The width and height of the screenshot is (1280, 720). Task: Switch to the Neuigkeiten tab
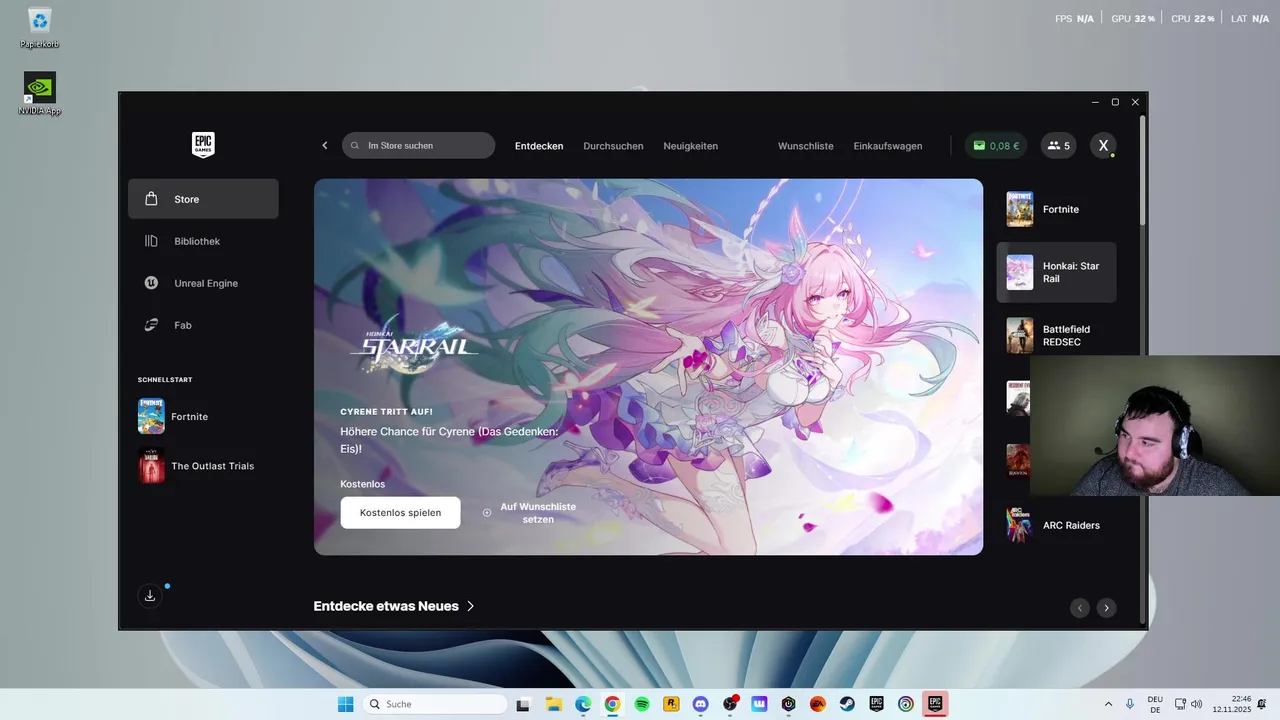(690, 146)
